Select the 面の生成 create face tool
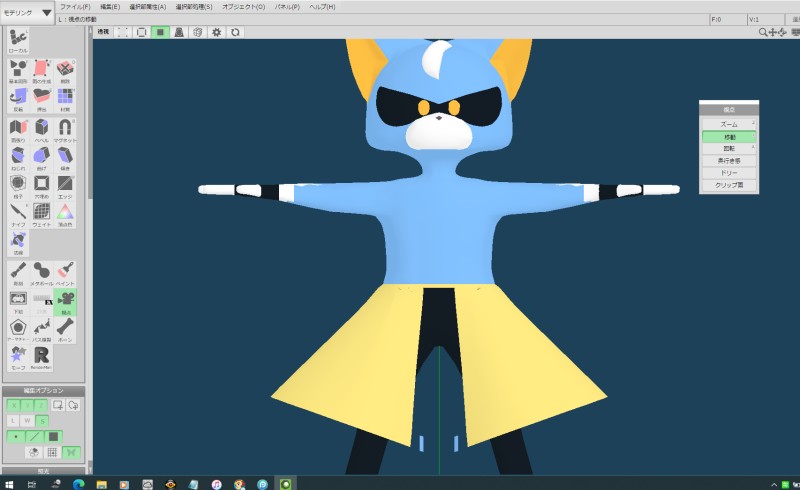The height and width of the screenshot is (490, 800). [x=41, y=71]
